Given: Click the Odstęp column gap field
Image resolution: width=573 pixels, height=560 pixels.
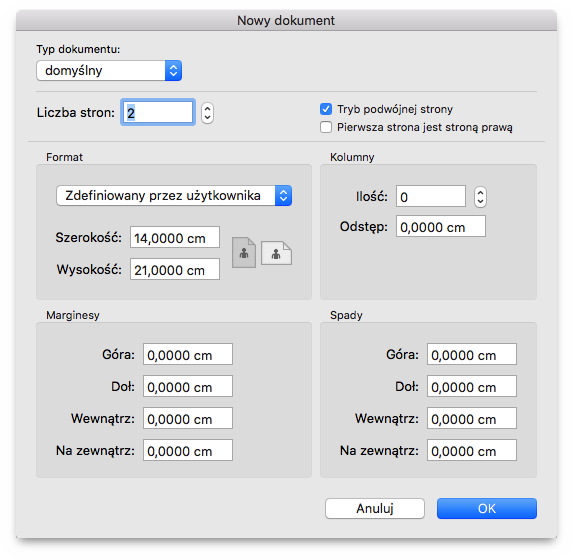Looking at the screenshot, I should [x=441, y=227].
